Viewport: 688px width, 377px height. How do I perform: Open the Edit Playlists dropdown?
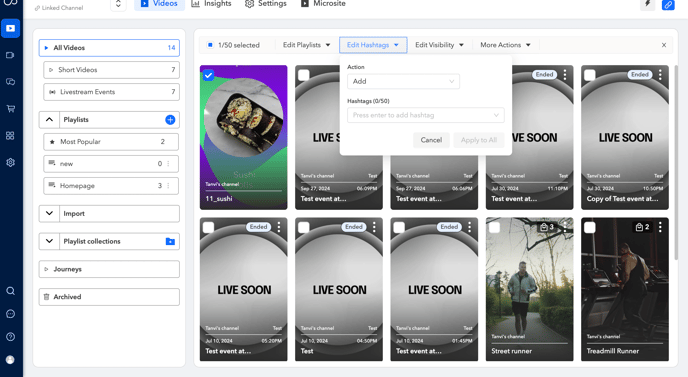[x=306, y=45]
